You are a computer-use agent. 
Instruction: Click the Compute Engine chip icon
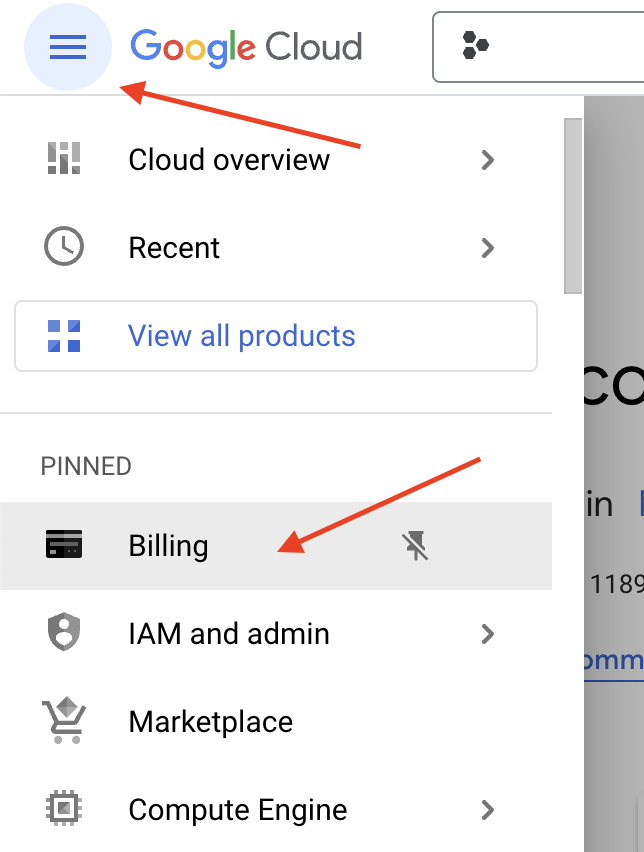tap(64, 808)
